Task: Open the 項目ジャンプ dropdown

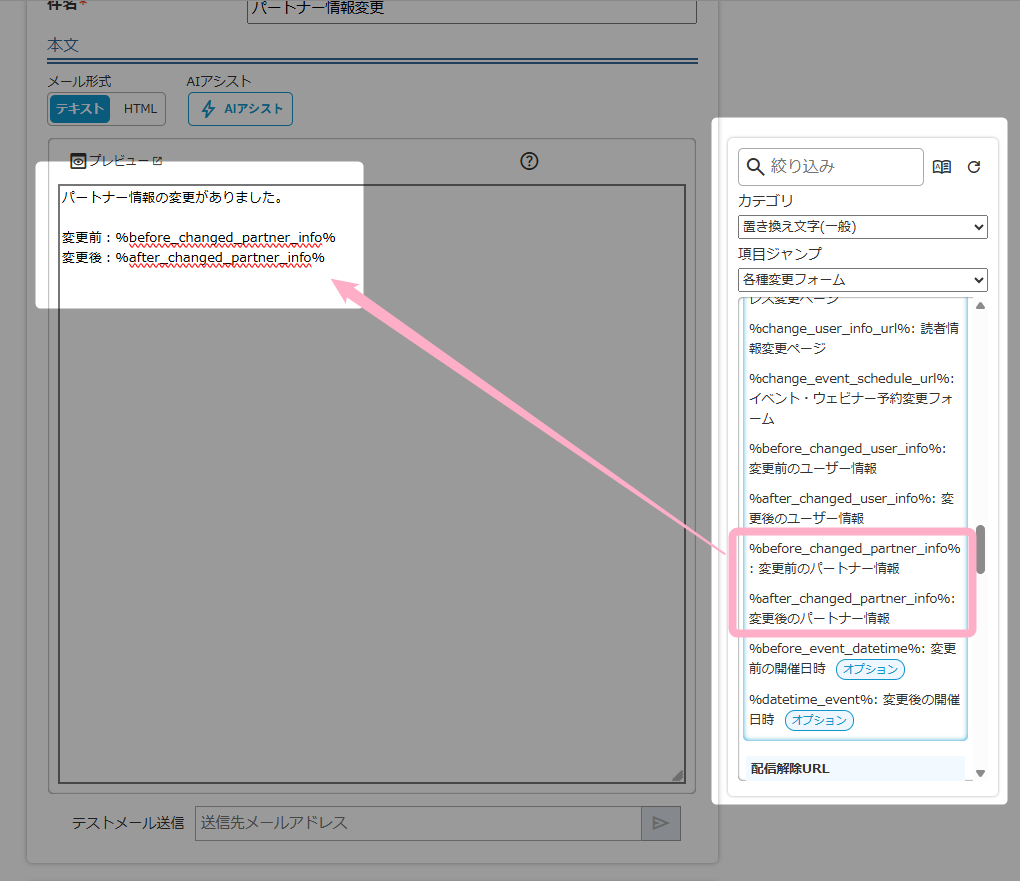Action: (x=862, y=280)
